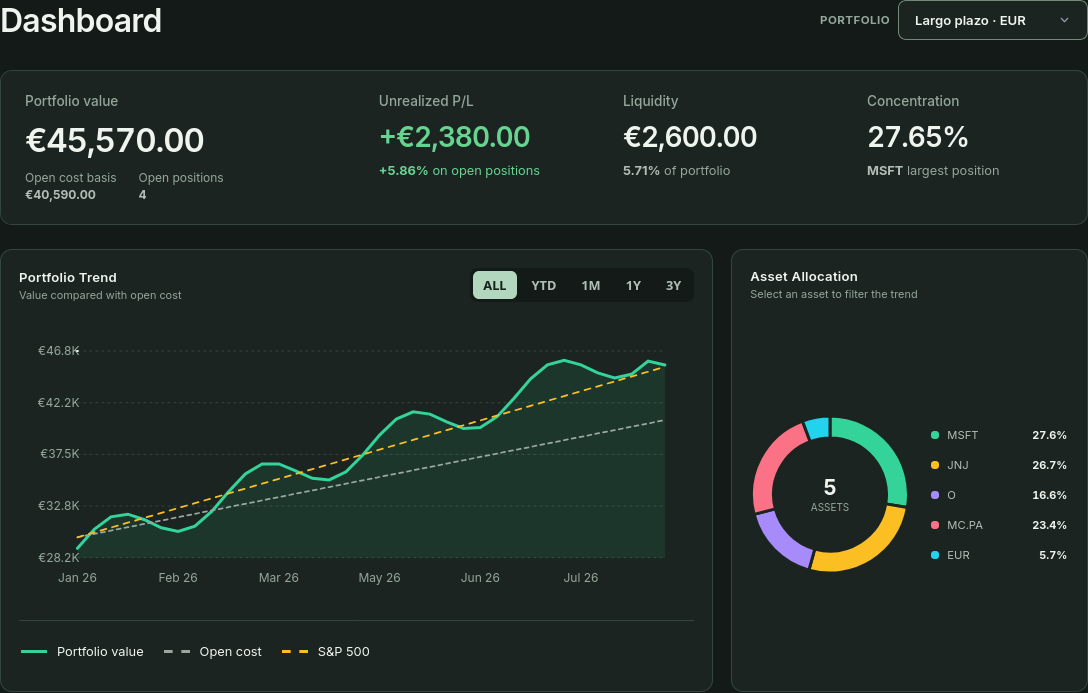Toggle the Portfolio value chart legend

tap(82, 651)
